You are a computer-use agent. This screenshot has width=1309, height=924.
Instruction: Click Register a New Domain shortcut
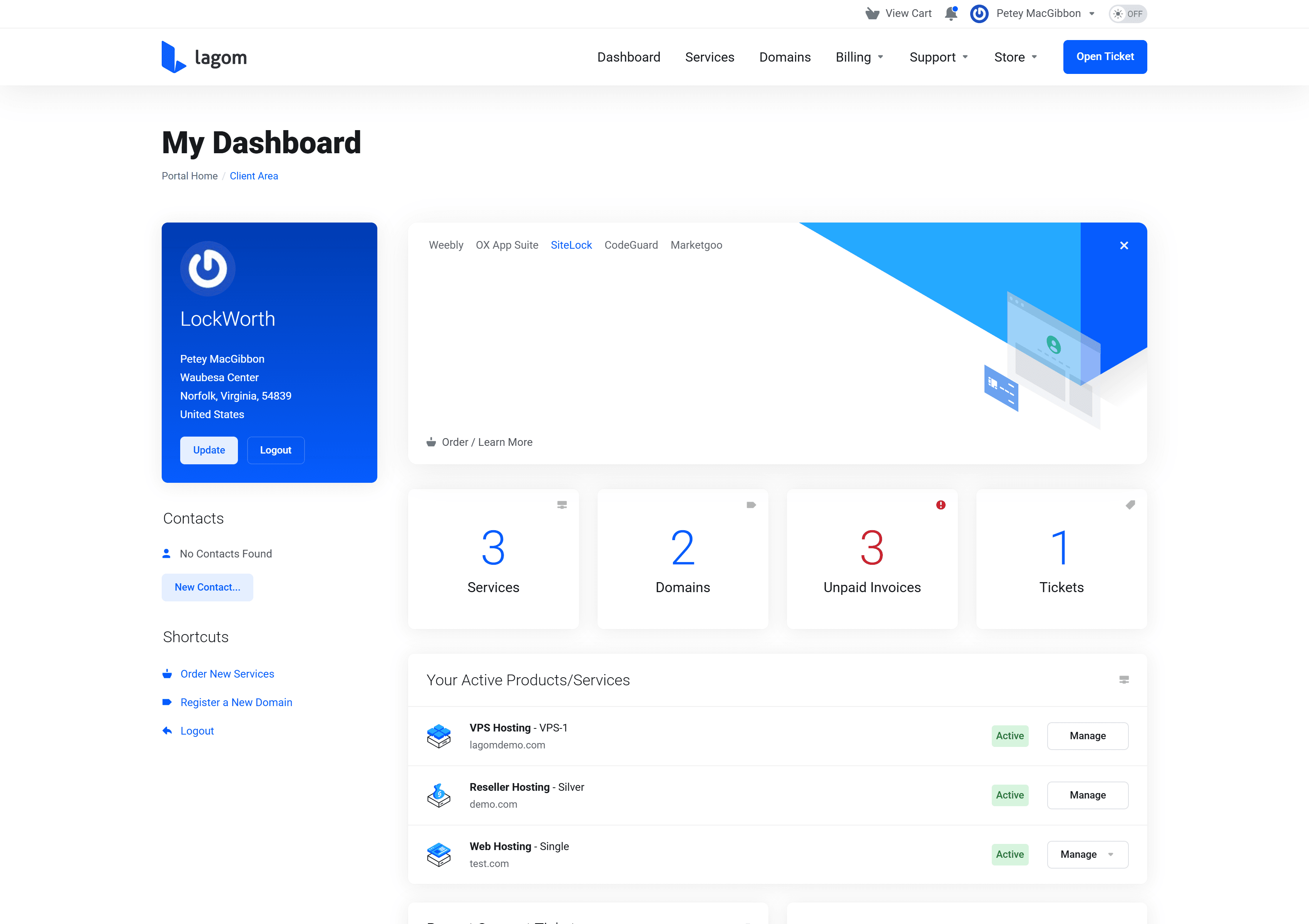tap(236, 702)
